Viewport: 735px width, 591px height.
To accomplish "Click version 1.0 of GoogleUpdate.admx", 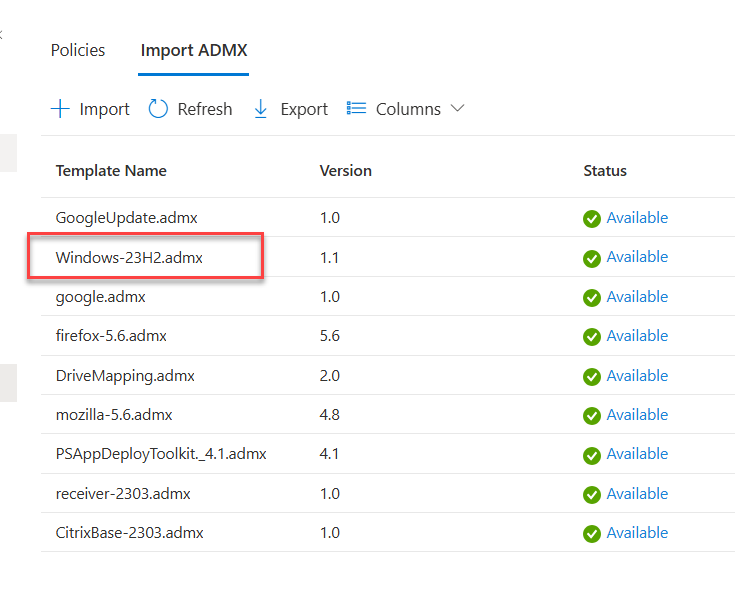I will click(x=330, y=218).
